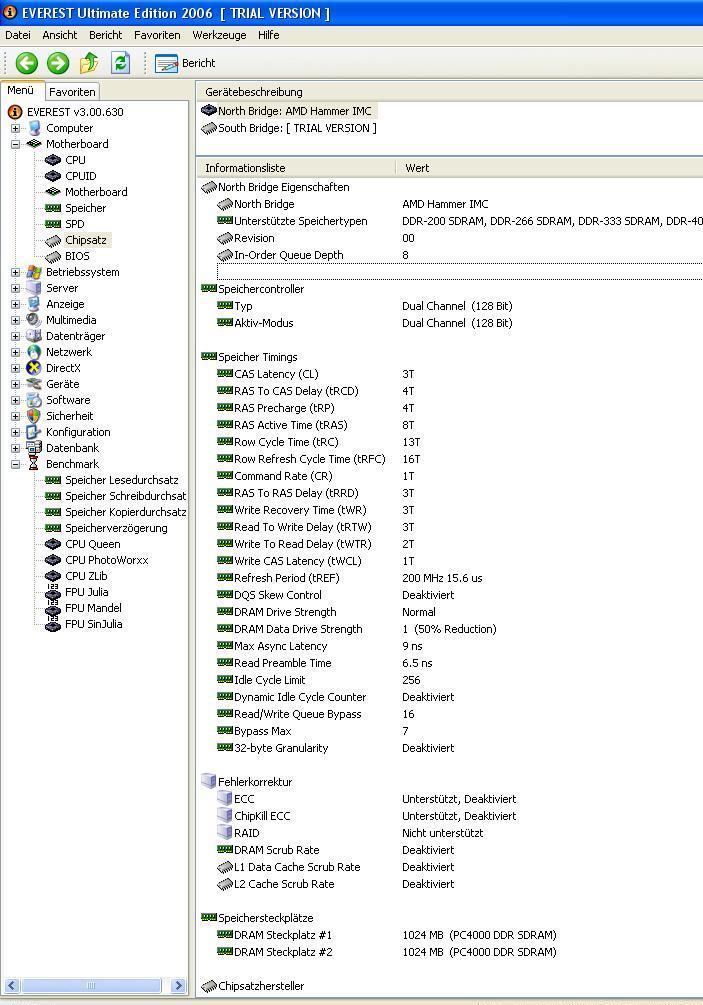Image resolution: width=703 pixels, height=1005 pixels.
Task: Switch to the Favoriten tab in sidebar
Action: (72, 92)
